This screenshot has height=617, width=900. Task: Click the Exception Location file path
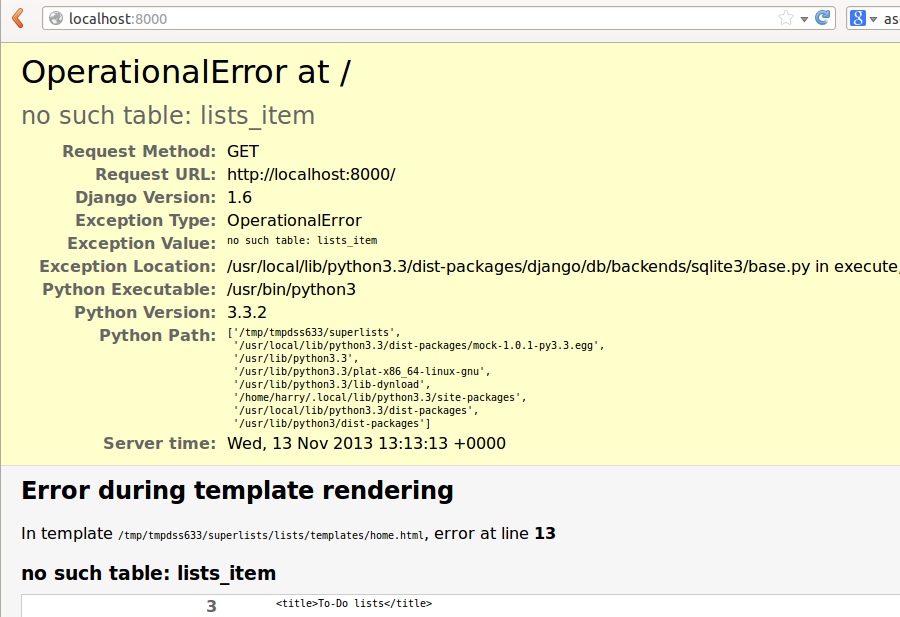(500, 266)
